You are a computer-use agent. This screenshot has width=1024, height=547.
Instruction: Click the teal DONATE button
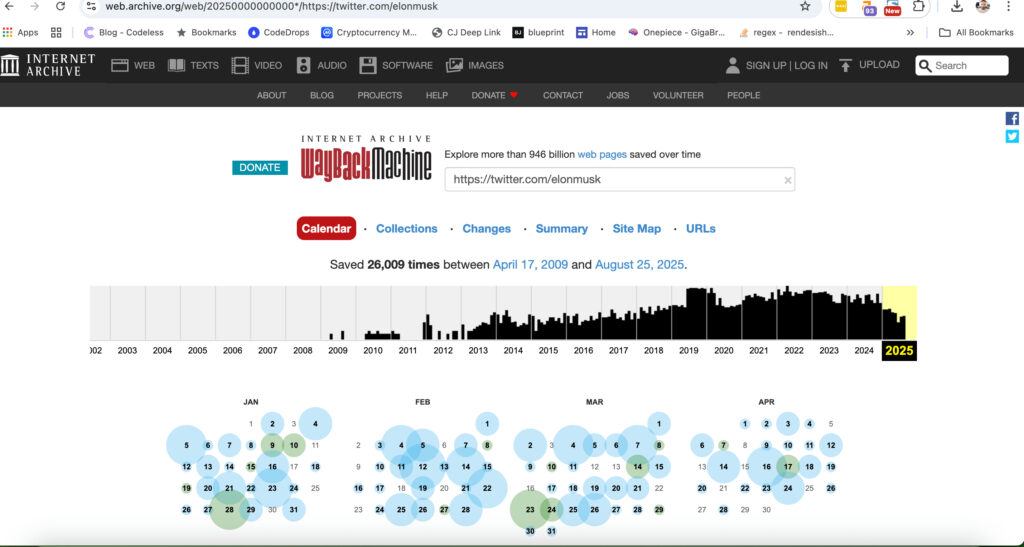260,168
